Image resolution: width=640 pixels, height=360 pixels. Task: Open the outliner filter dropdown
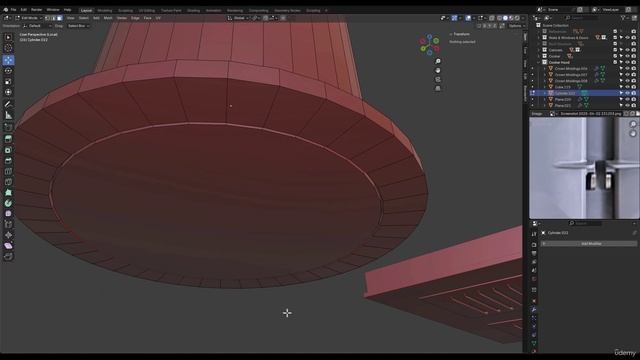point(624,18)
